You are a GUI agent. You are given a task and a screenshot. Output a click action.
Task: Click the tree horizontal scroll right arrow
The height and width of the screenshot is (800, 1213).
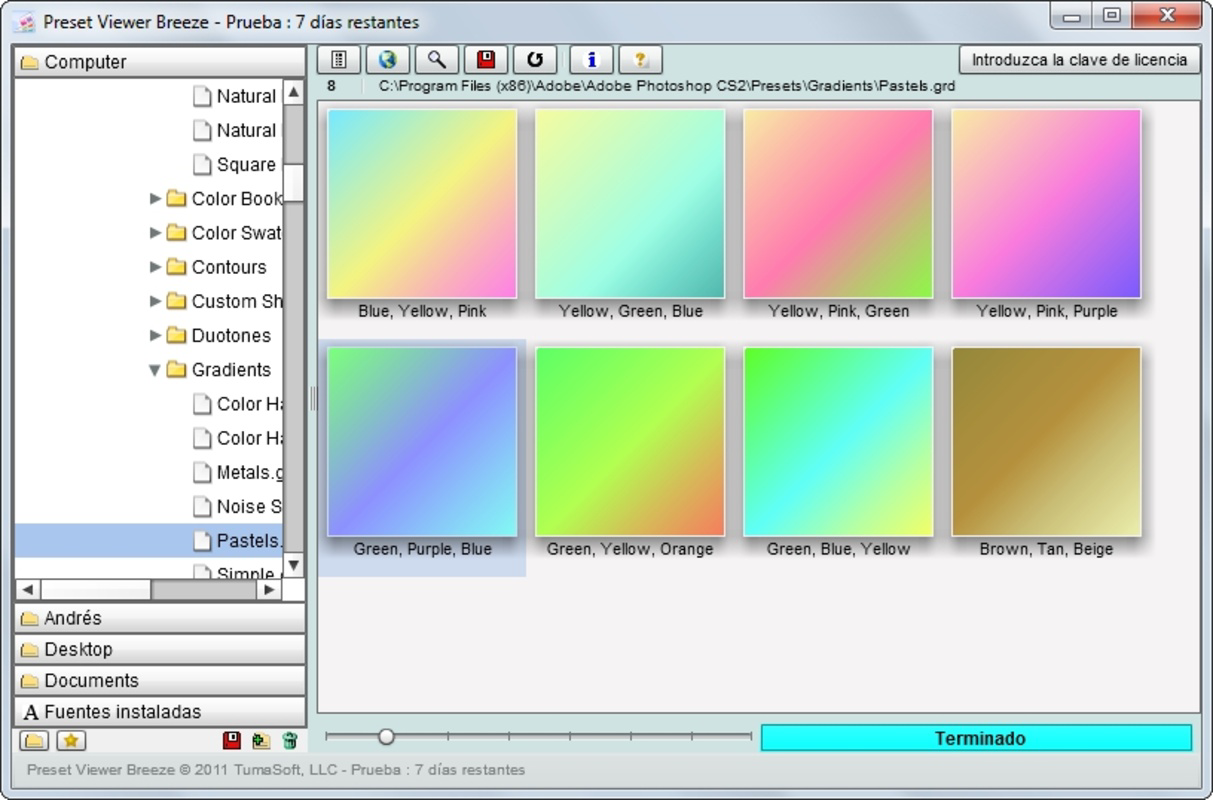[x=268, y=590]
